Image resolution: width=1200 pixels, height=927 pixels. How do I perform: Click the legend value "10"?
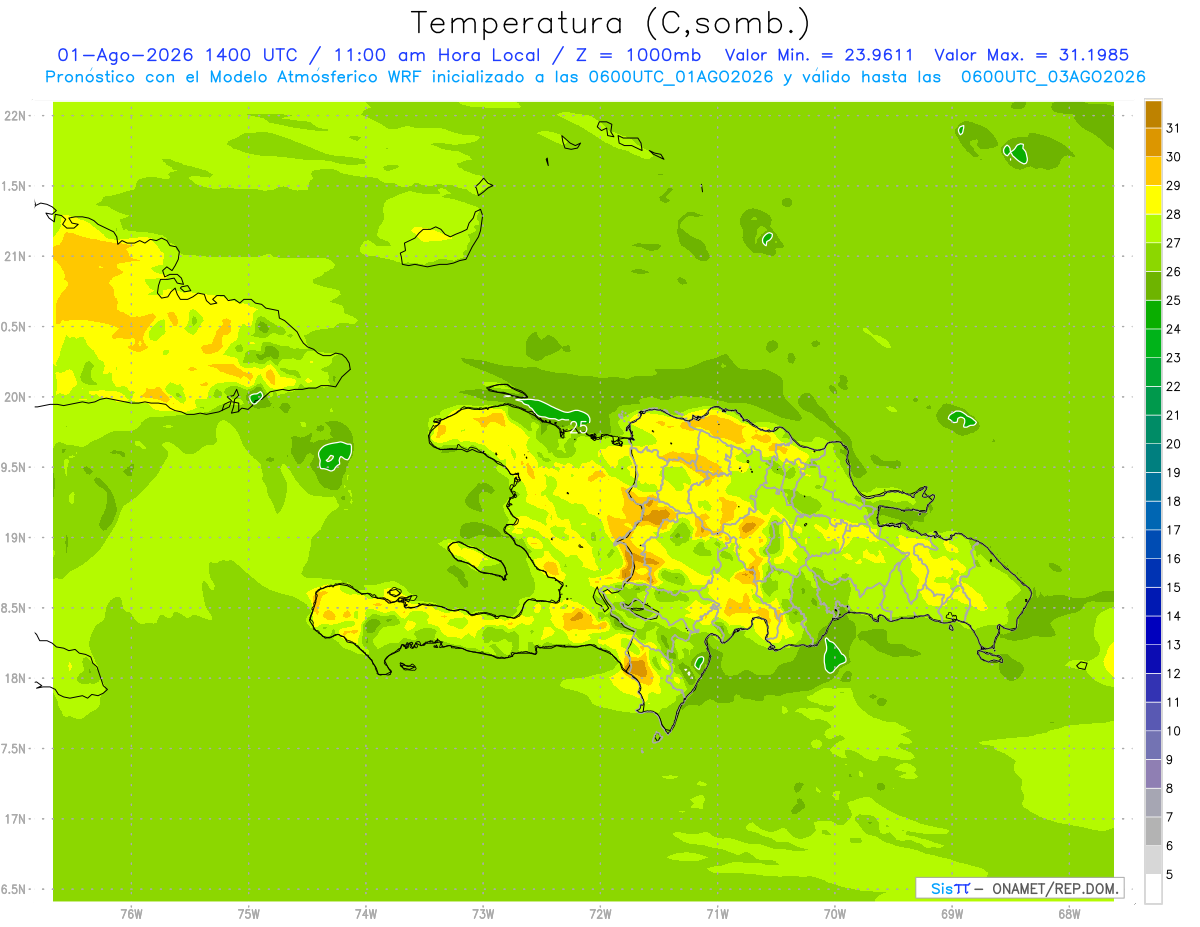click(1173, 731)
